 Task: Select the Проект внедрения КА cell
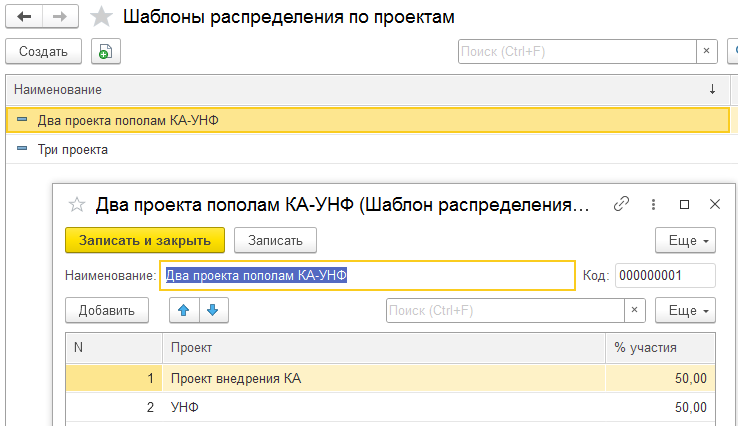384,378
